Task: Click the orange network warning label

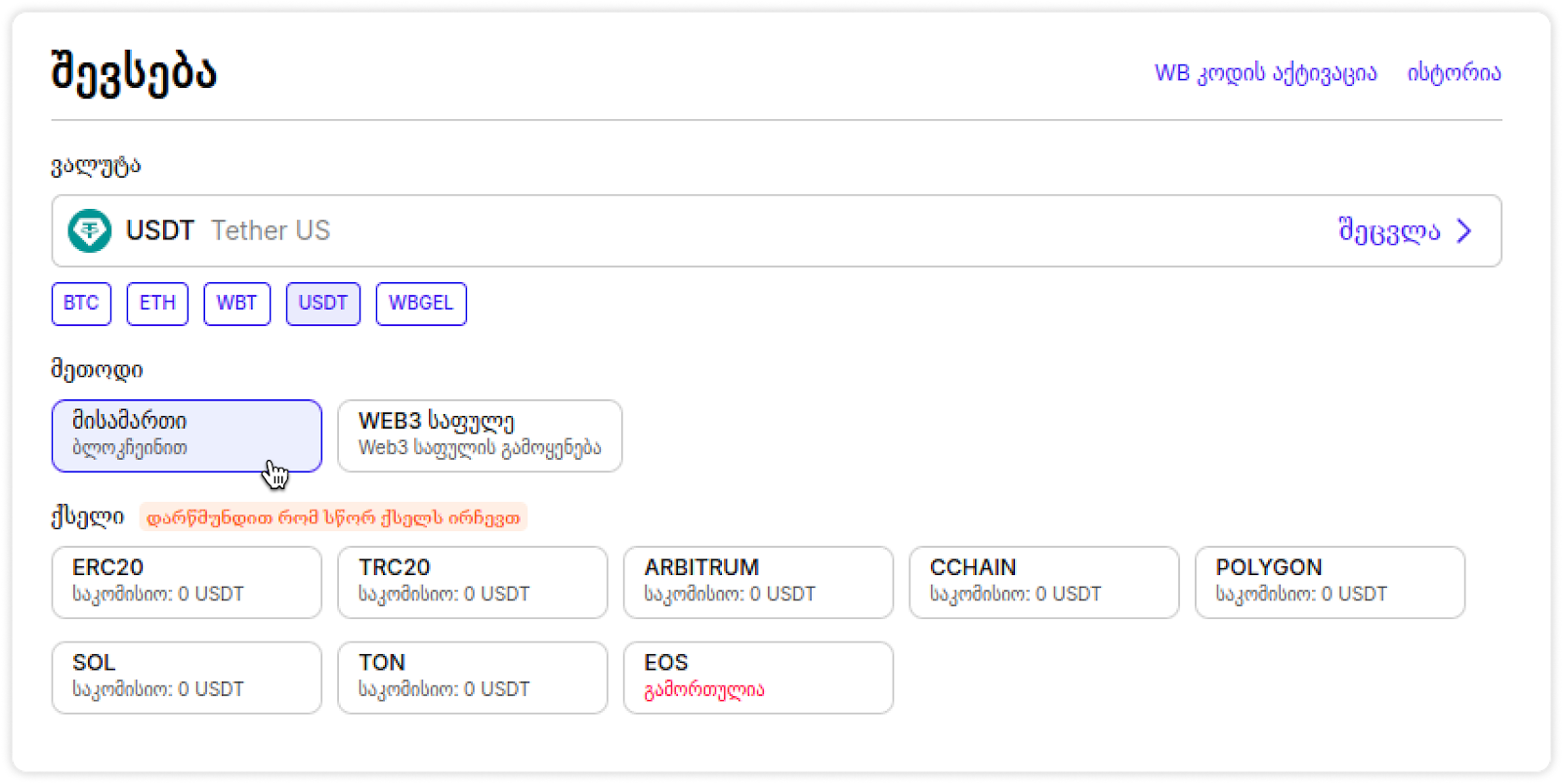Action: pos(333,517)
